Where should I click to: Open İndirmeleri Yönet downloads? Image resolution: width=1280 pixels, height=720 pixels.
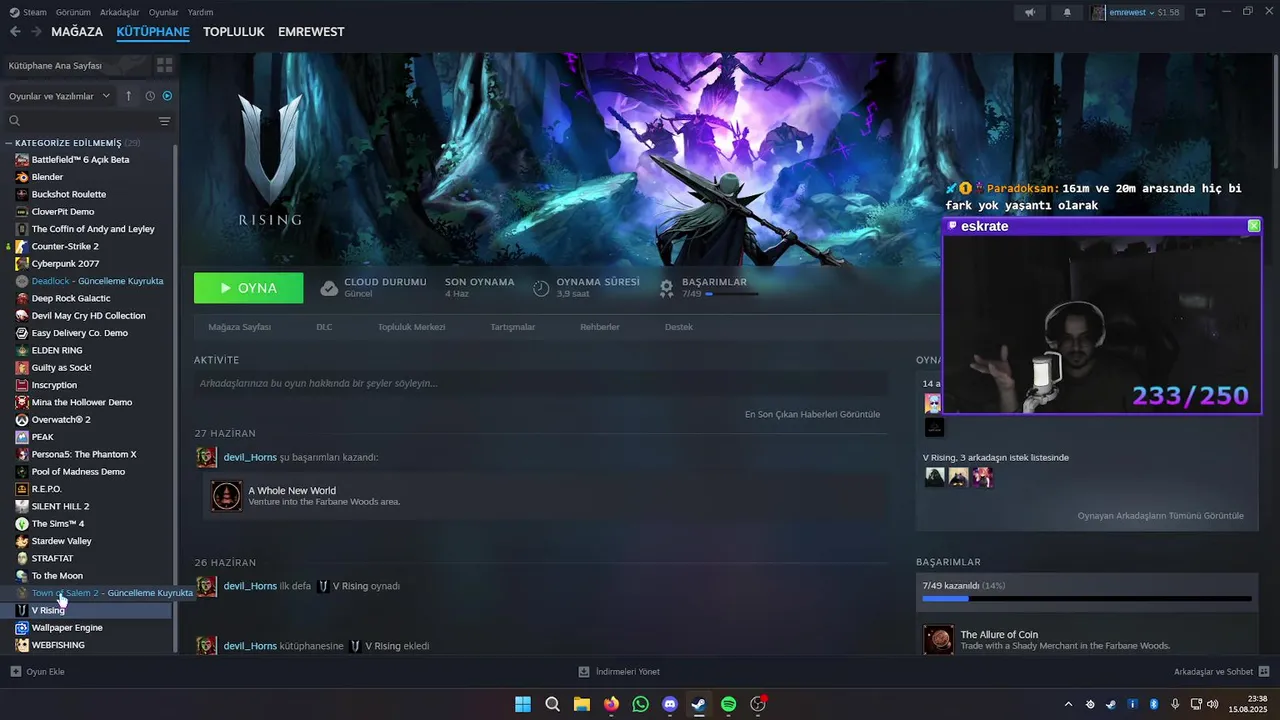619,672
